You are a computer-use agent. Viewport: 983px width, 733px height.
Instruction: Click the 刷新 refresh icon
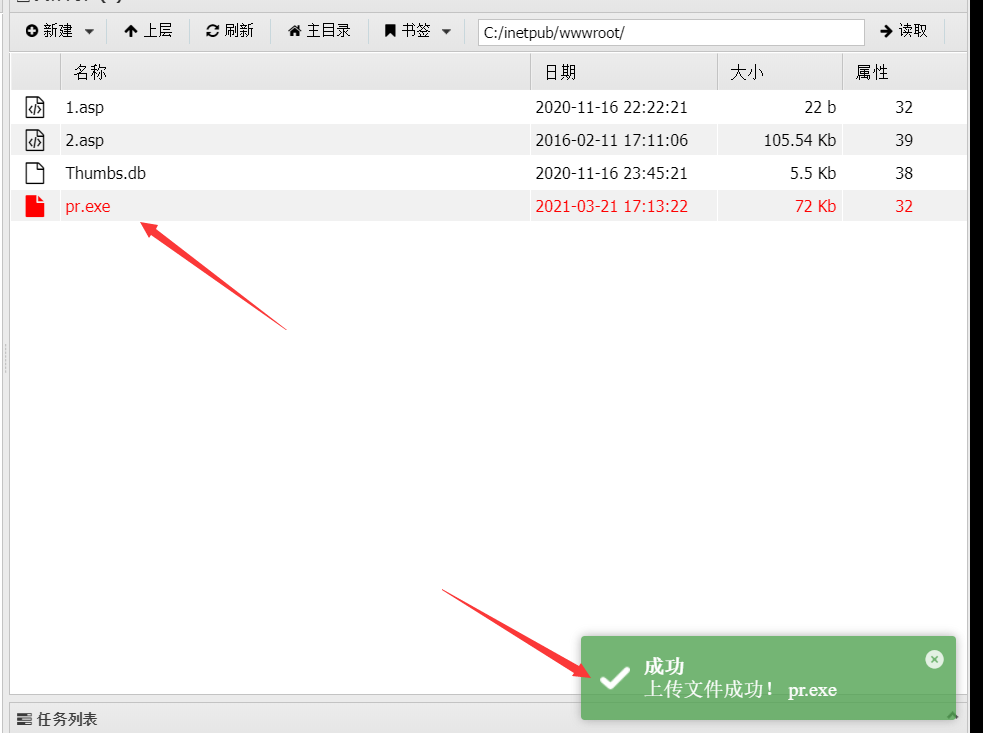(x=213, y=31)
